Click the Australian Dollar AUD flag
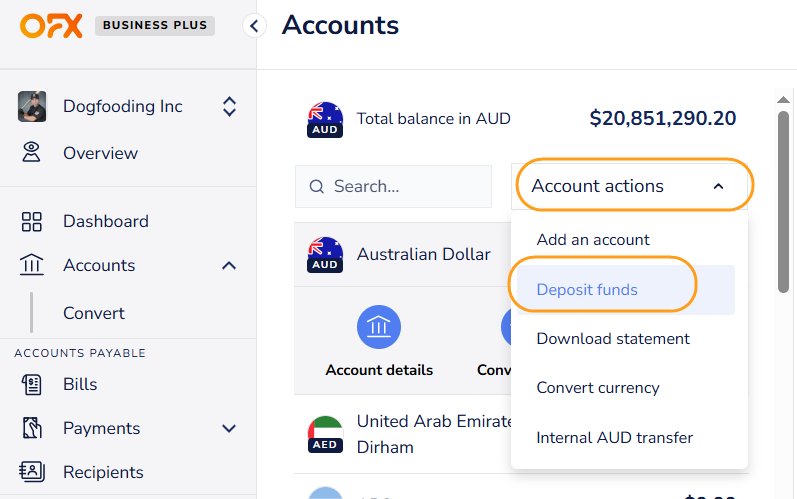This screenshot has height=499, width=797. tap(325, 255)
